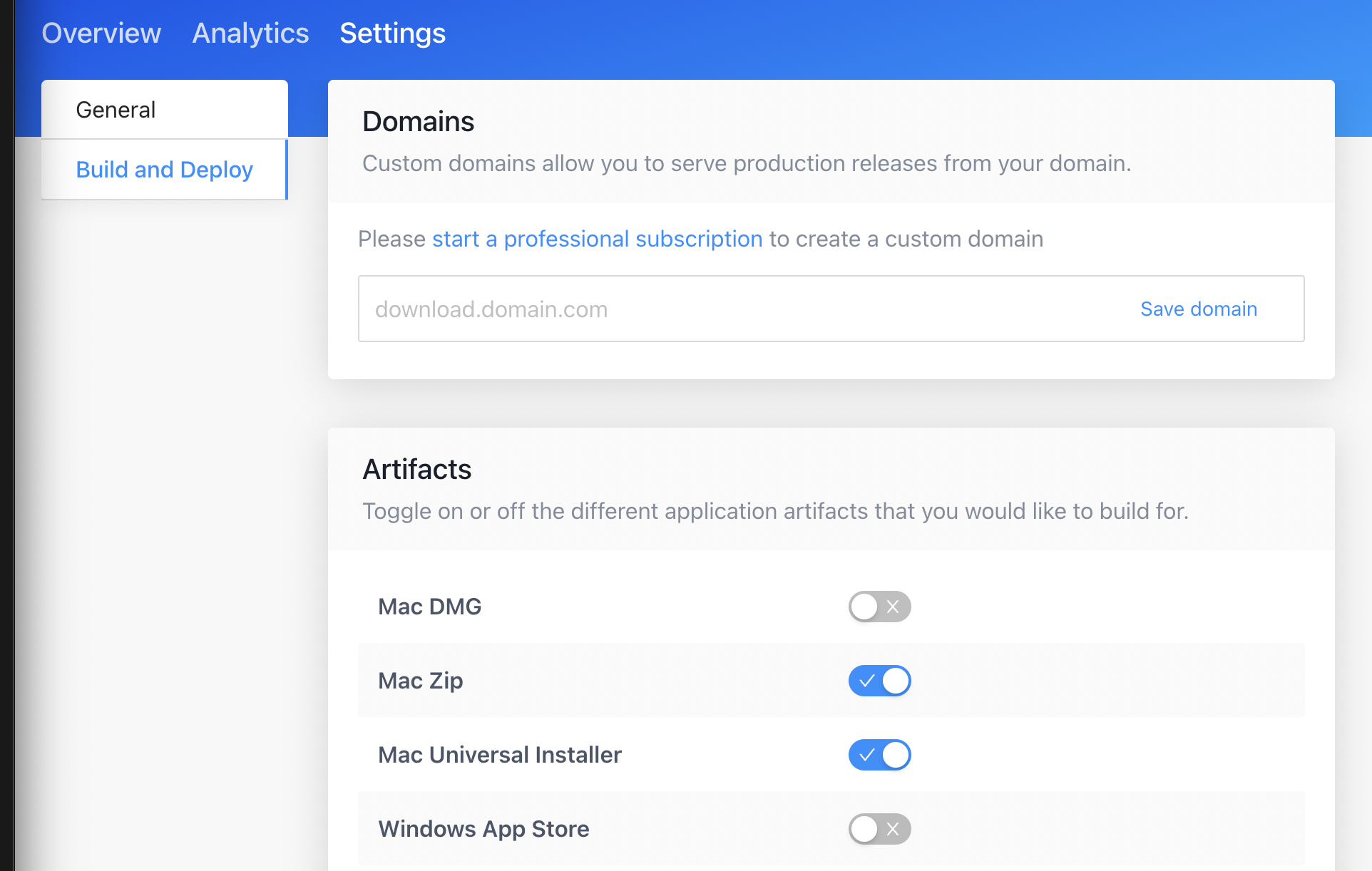Disable the Mac Zip artifact
The image size is (1372, 871).
point(879,681)
